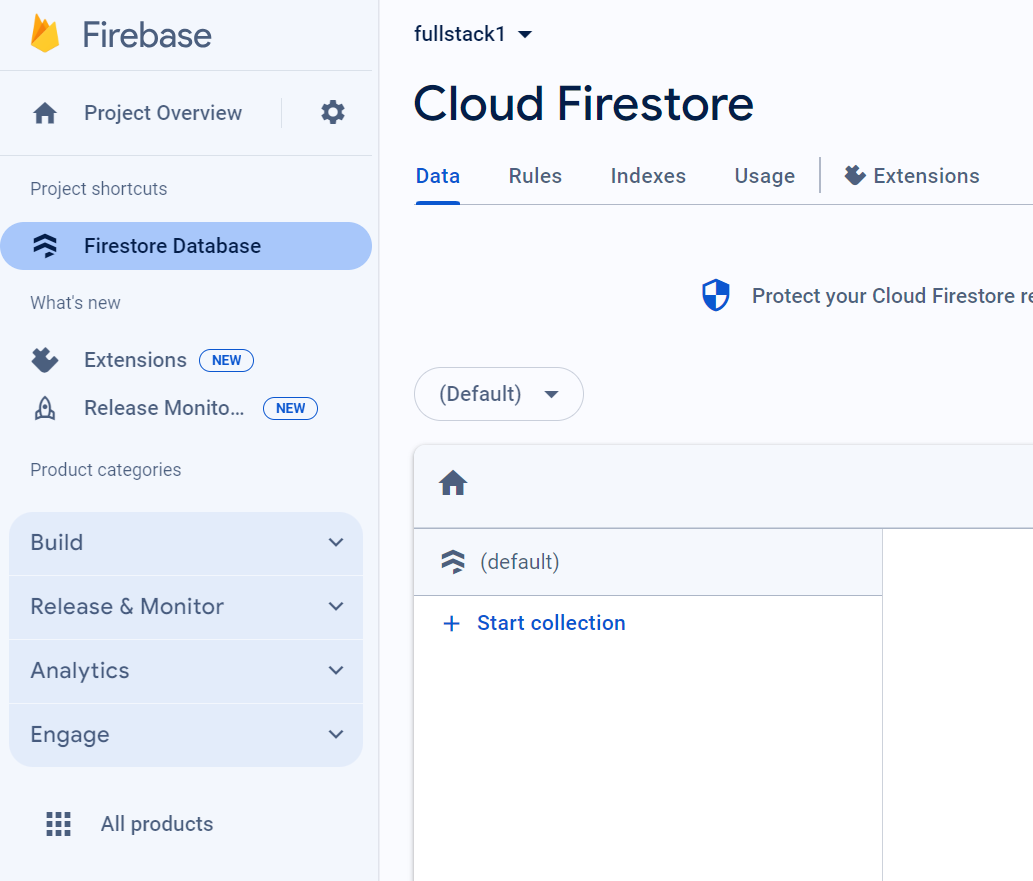
Task: Select the (default) database entry
Action: point(519,561)
